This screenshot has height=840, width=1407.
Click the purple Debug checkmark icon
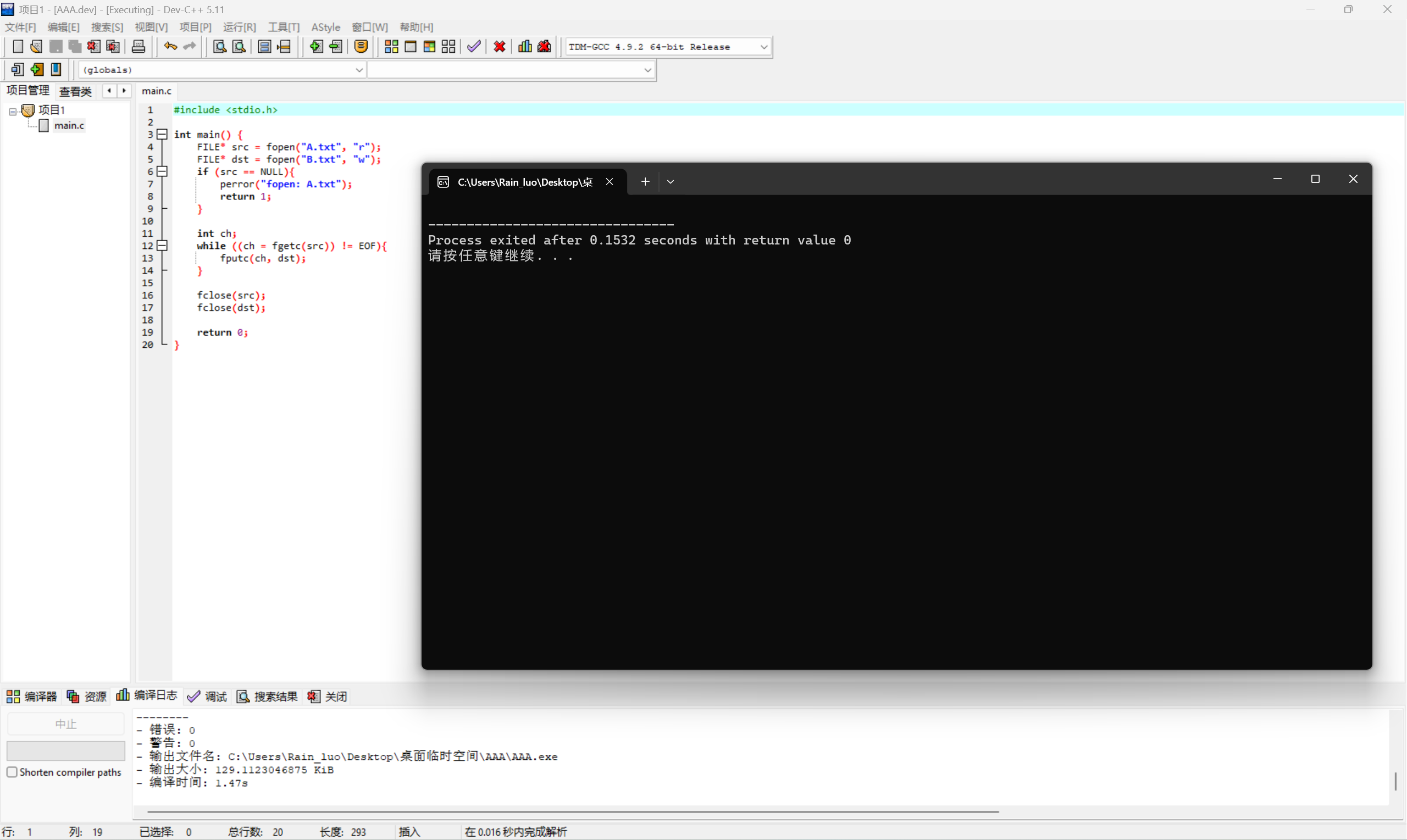point(474,47)
